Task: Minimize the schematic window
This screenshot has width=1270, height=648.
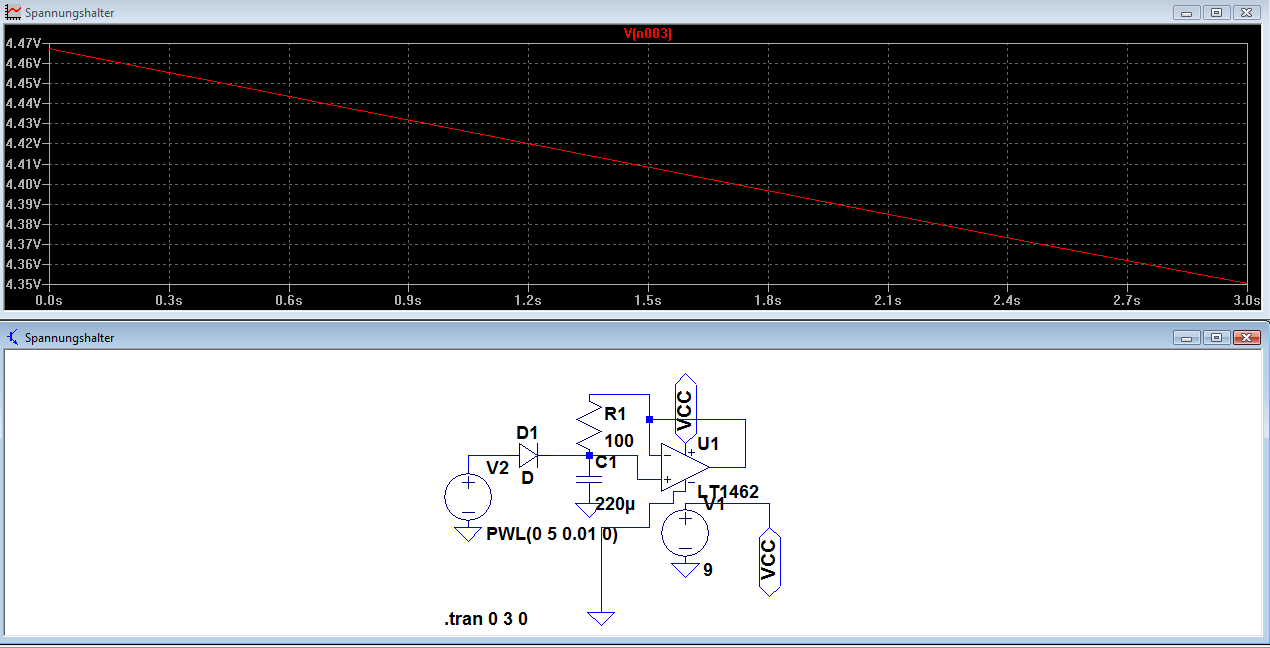Action: (1188, 338)
